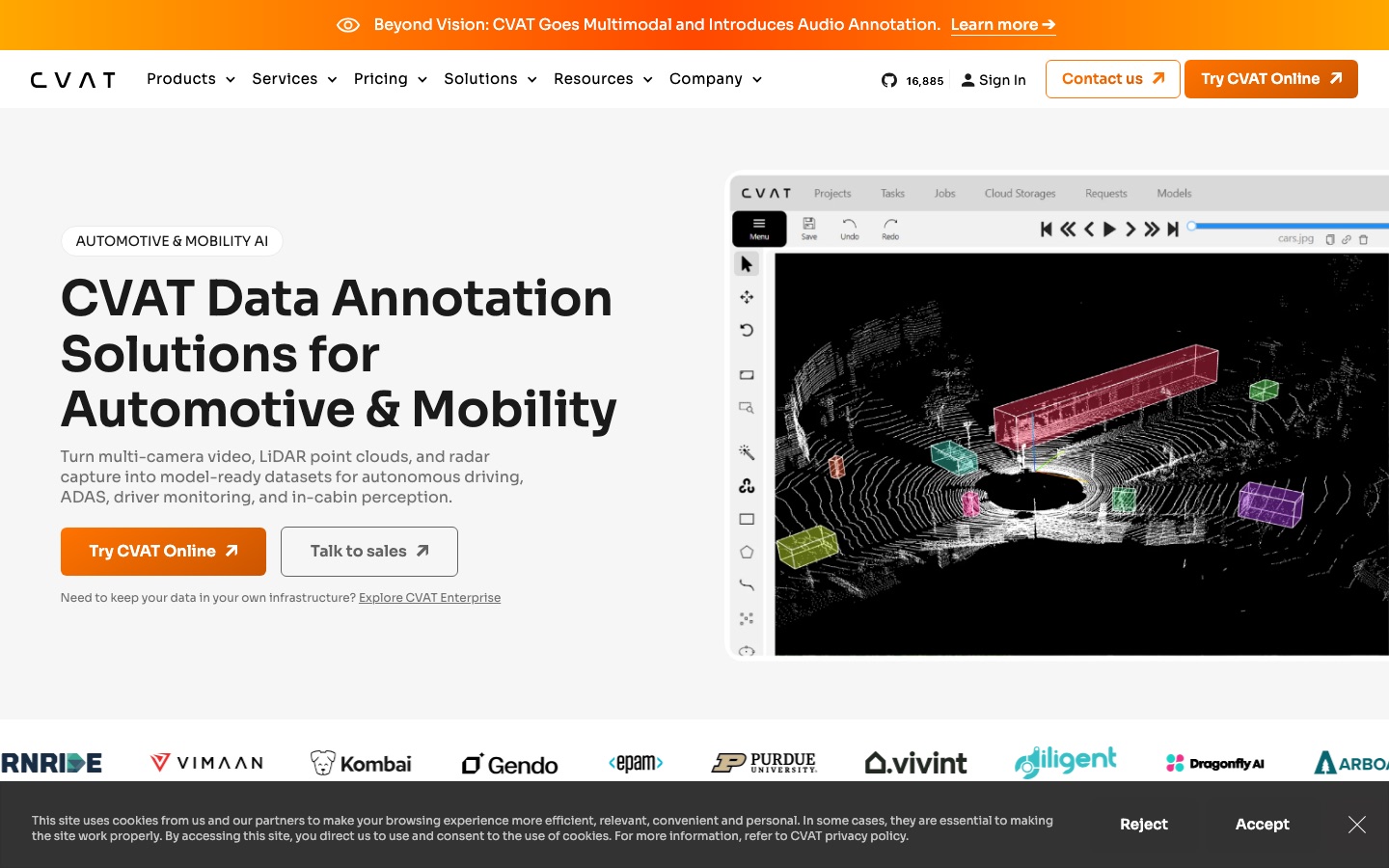Select the magic wand AI tool

[x=747, y=452]
